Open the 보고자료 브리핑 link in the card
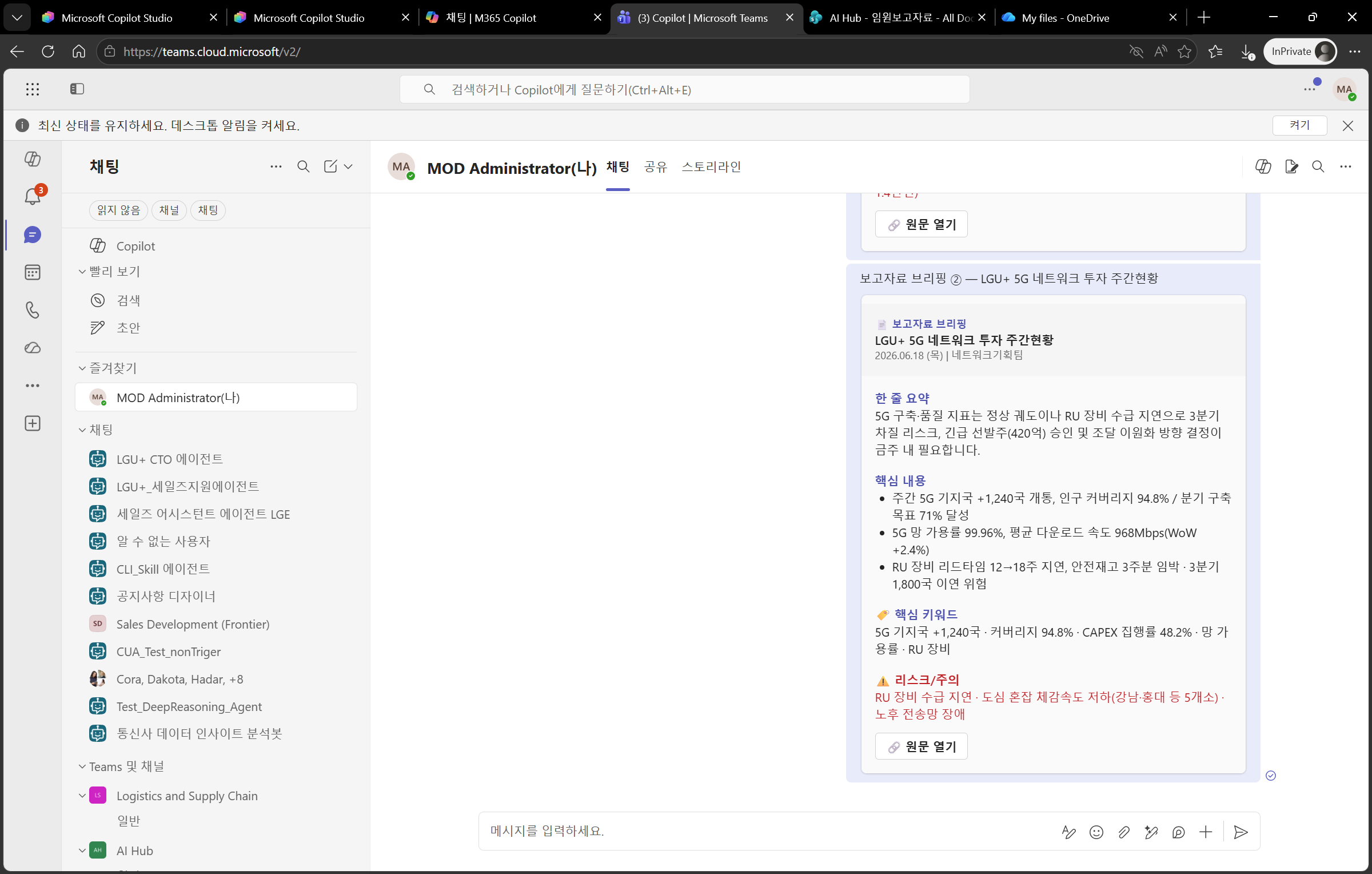The width and height of the screenshot is (1372, 874). pos(929,324)
